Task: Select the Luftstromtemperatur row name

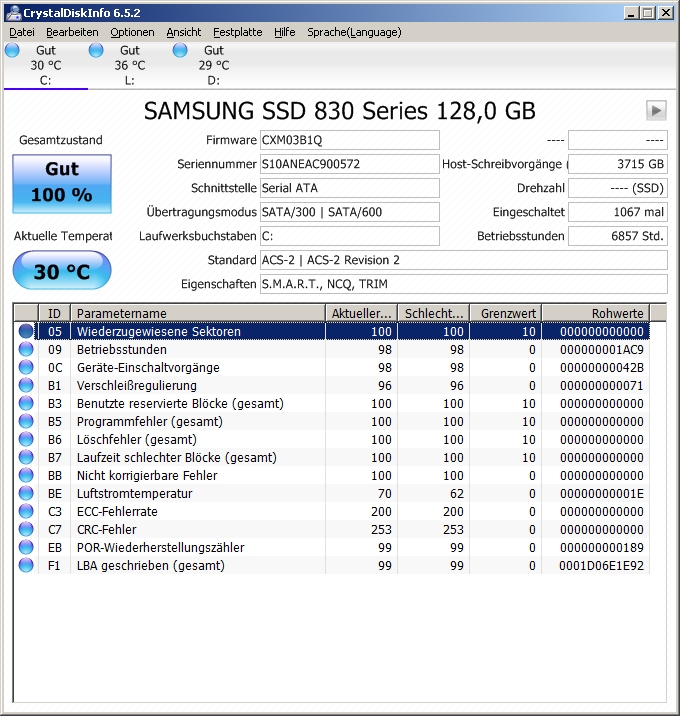Action: (x=134, y=493)
